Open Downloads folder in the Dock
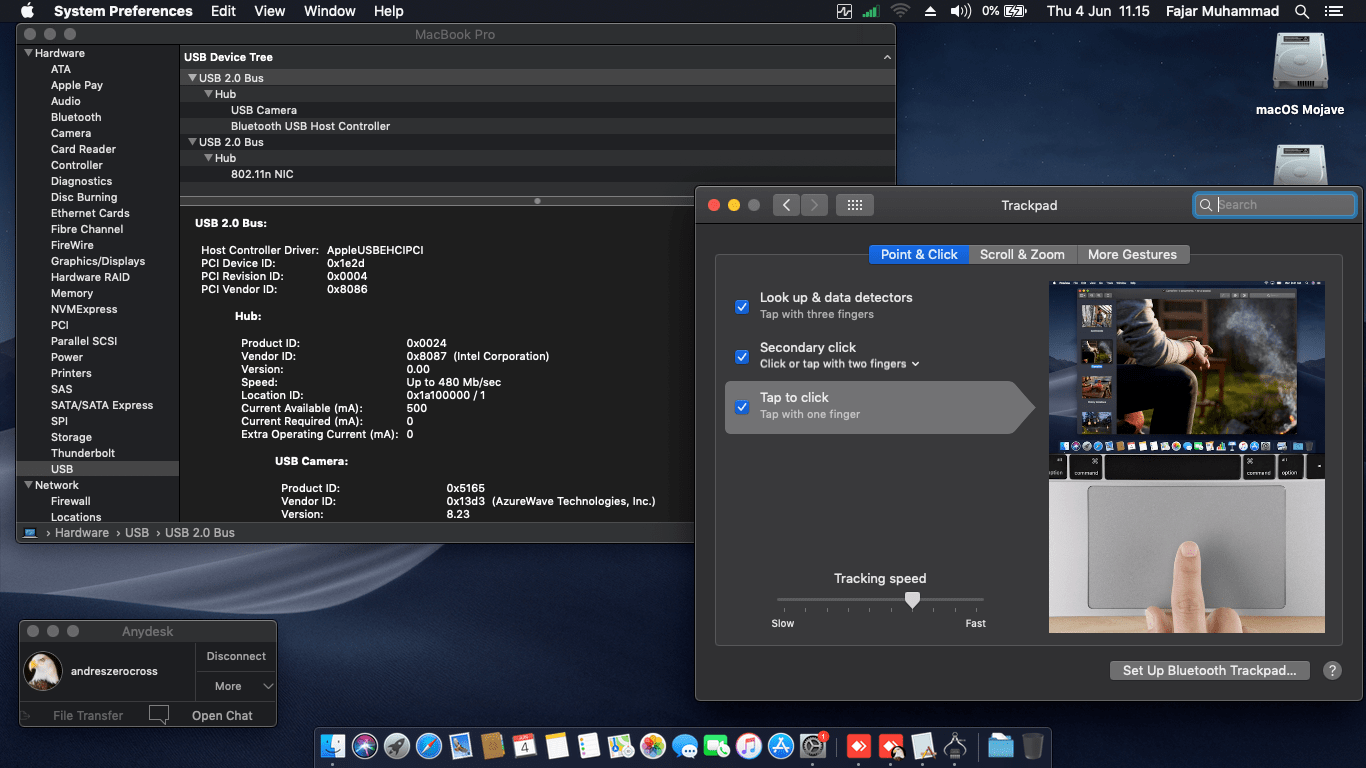 click(1001, 746)
